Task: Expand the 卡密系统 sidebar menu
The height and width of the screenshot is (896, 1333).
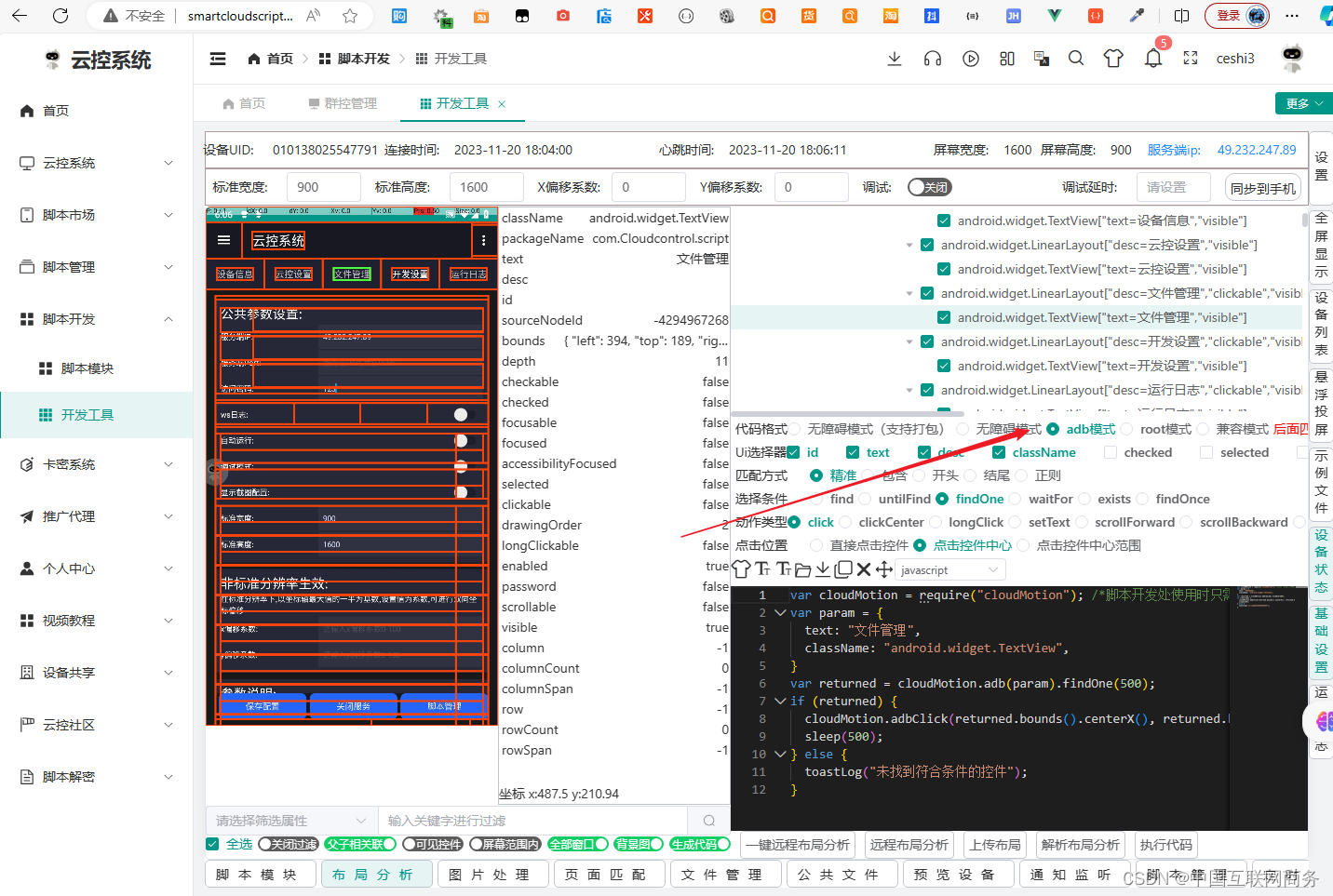Action: (x=97, y=464)
